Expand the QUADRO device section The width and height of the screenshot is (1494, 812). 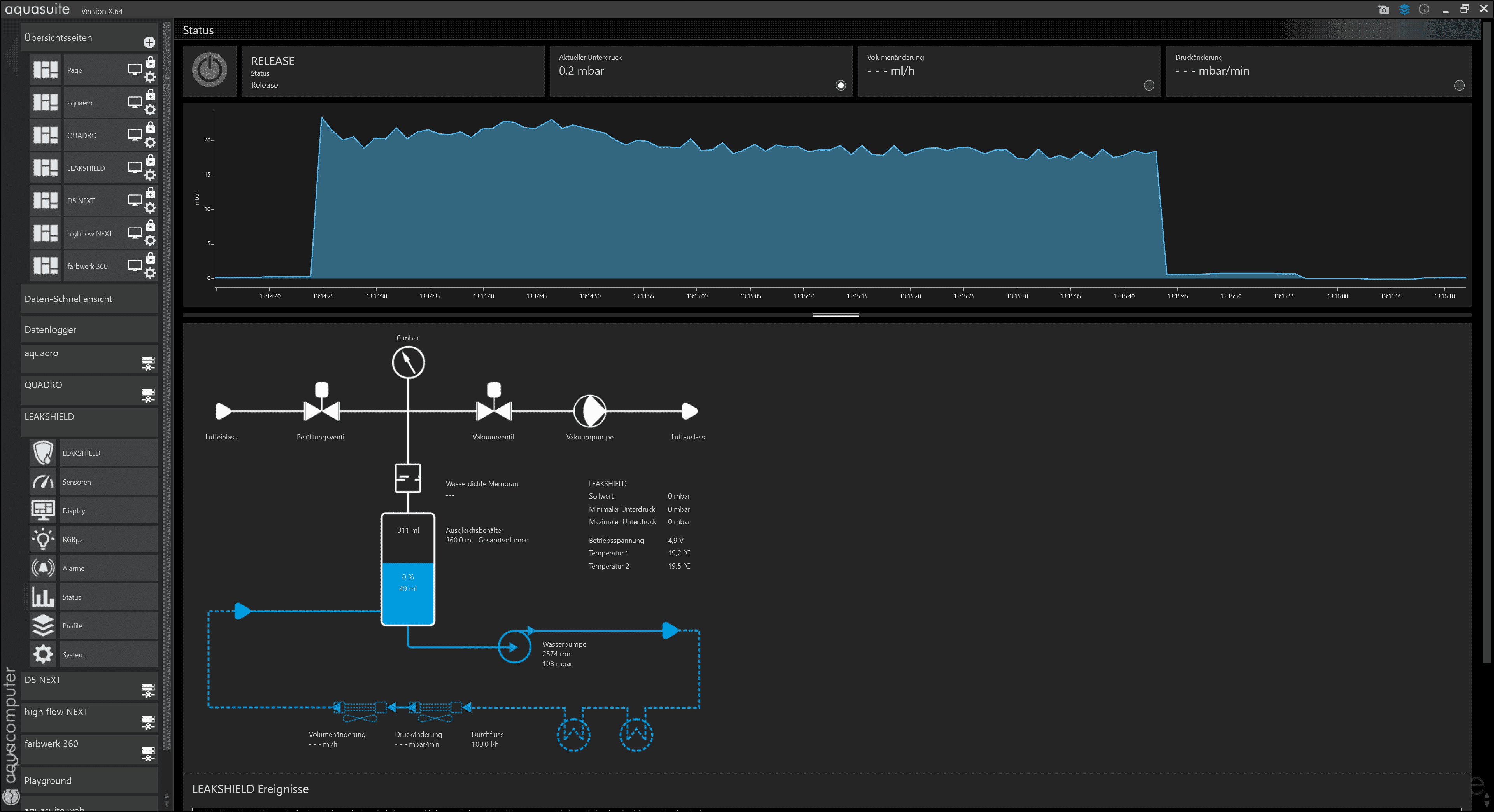tap(89, 391)
